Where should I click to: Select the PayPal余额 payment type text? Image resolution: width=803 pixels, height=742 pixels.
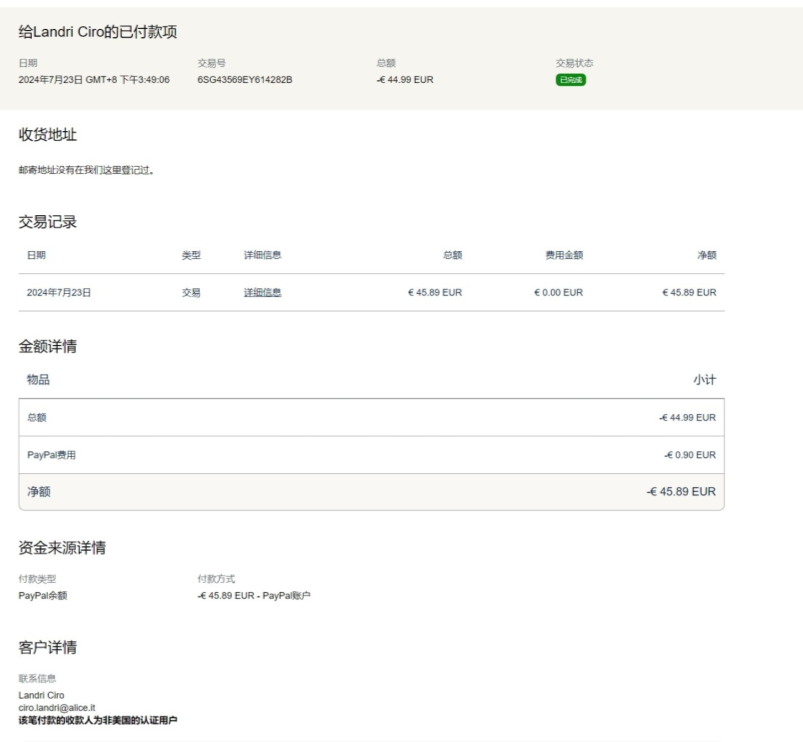44,596
